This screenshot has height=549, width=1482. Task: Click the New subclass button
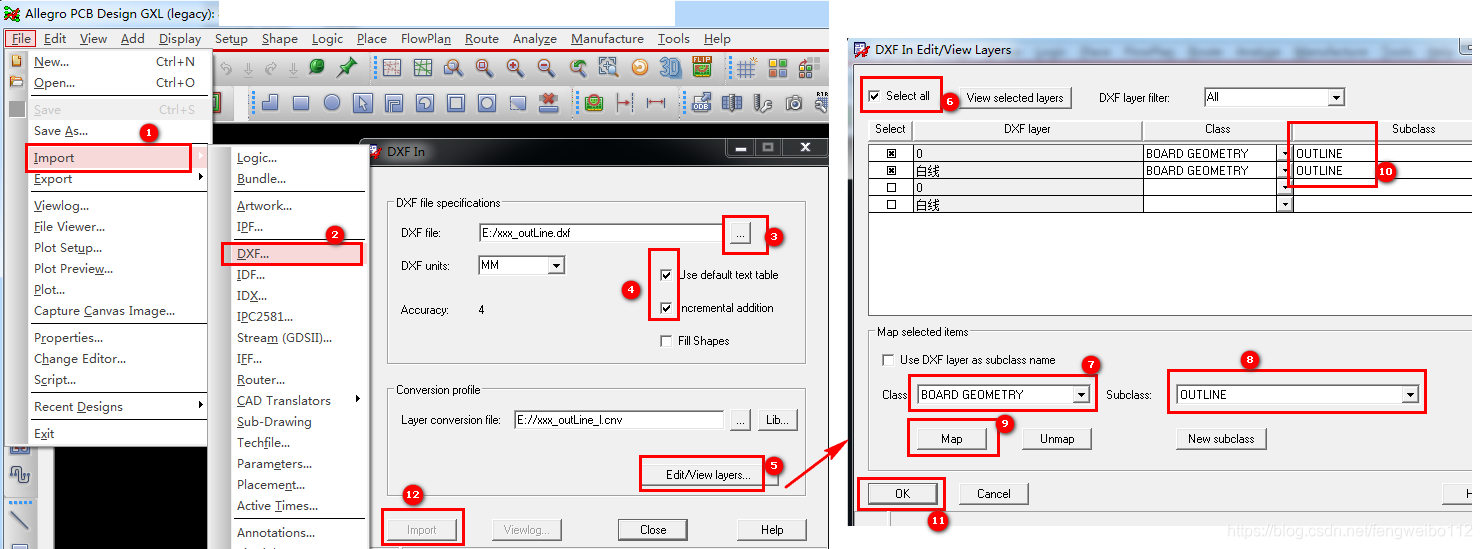[1221, 439]
